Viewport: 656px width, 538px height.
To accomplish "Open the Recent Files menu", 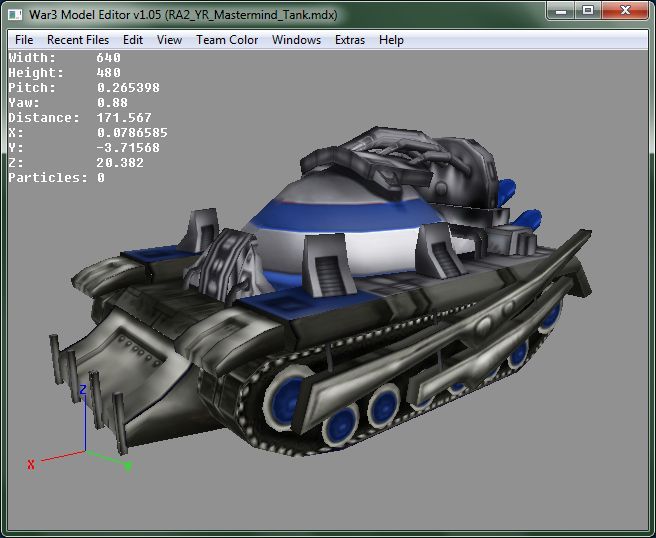I will point(78,40).
